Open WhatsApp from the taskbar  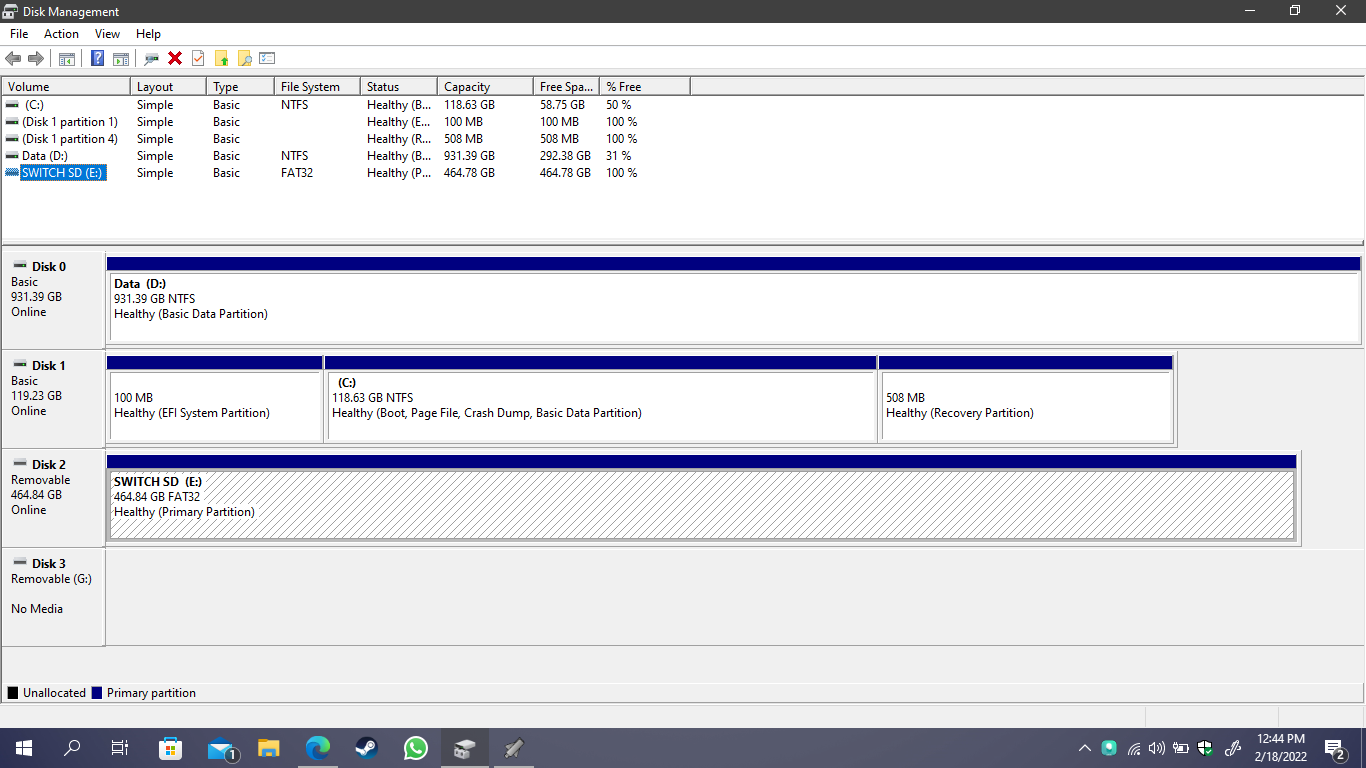415,748
